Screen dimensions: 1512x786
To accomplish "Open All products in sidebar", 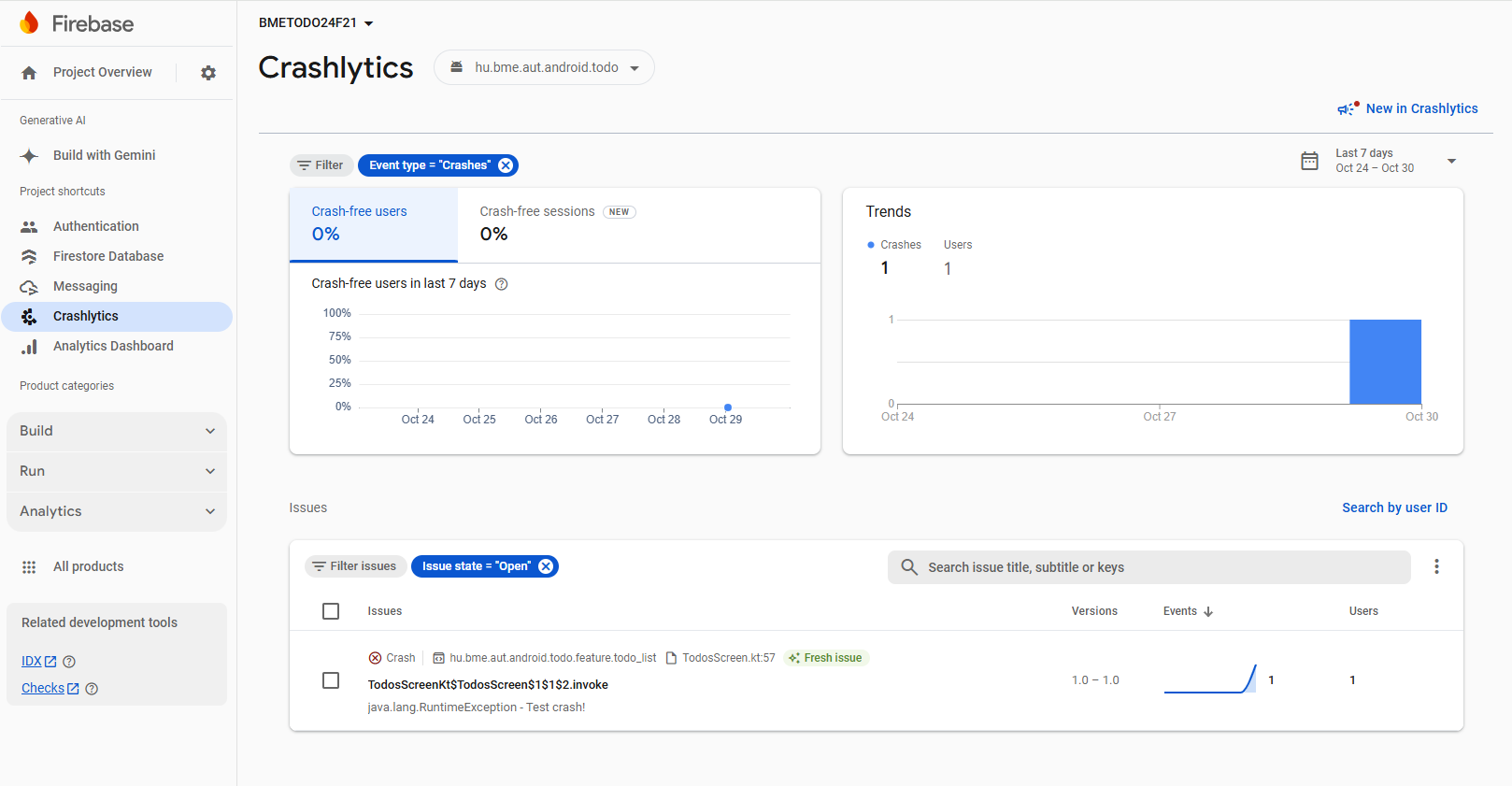I will coord(117,566).
